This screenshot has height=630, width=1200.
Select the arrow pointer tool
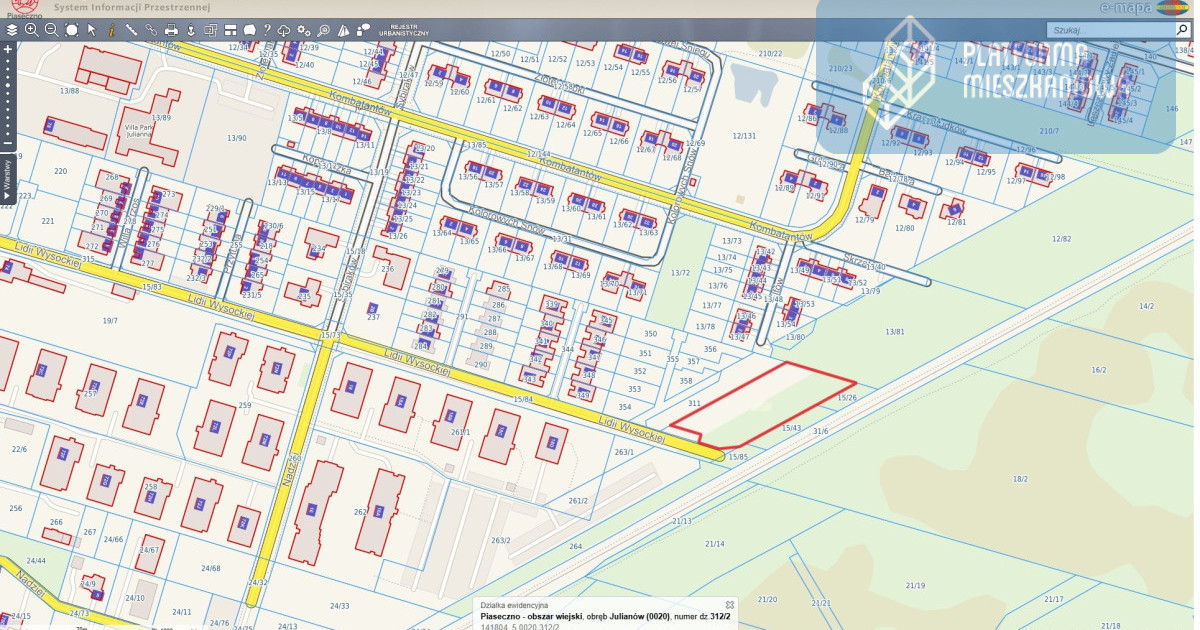(x=92, y=30)
